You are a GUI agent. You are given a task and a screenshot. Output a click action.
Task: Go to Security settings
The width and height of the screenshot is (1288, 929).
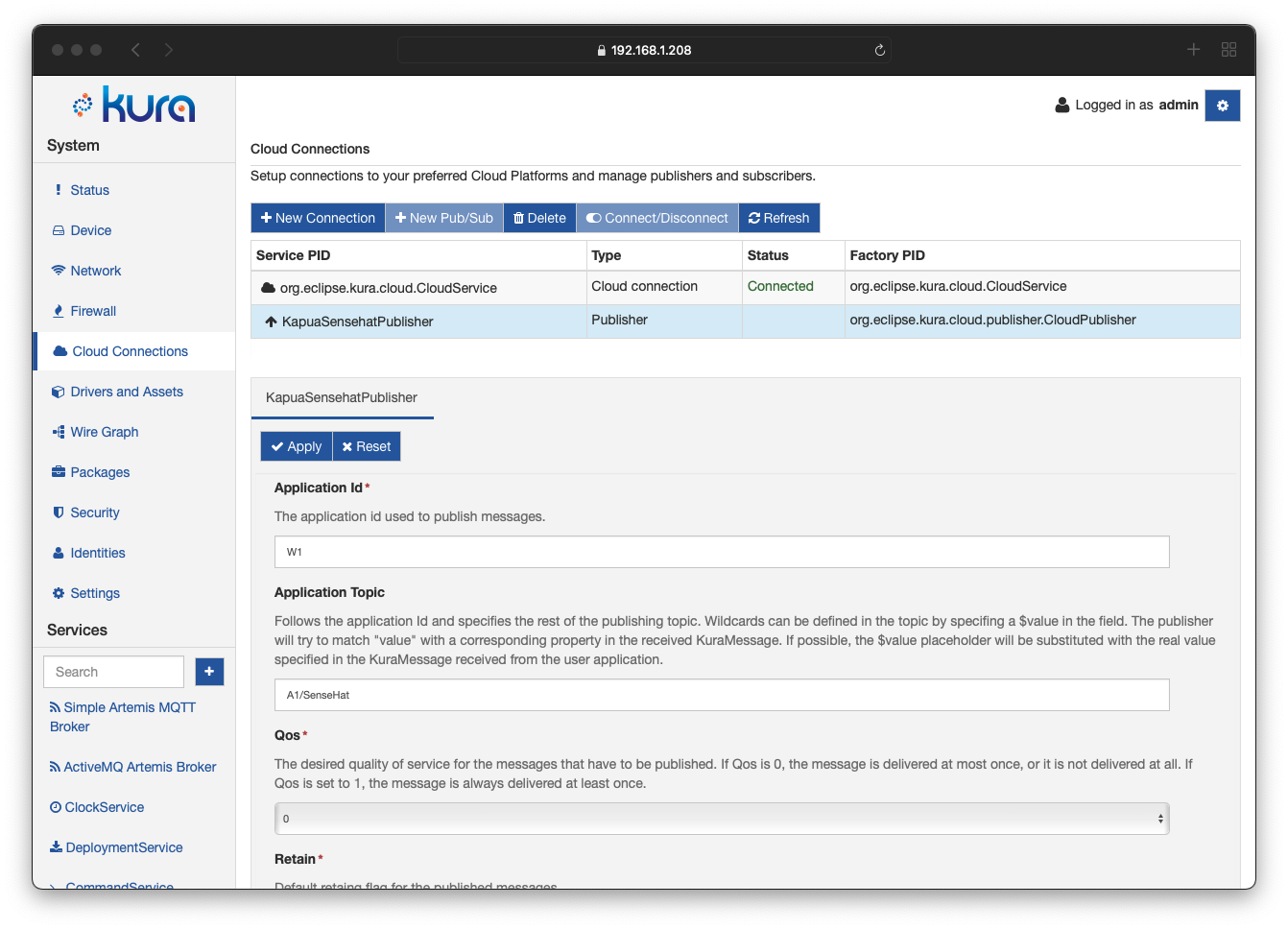click(x=94, y=512)
